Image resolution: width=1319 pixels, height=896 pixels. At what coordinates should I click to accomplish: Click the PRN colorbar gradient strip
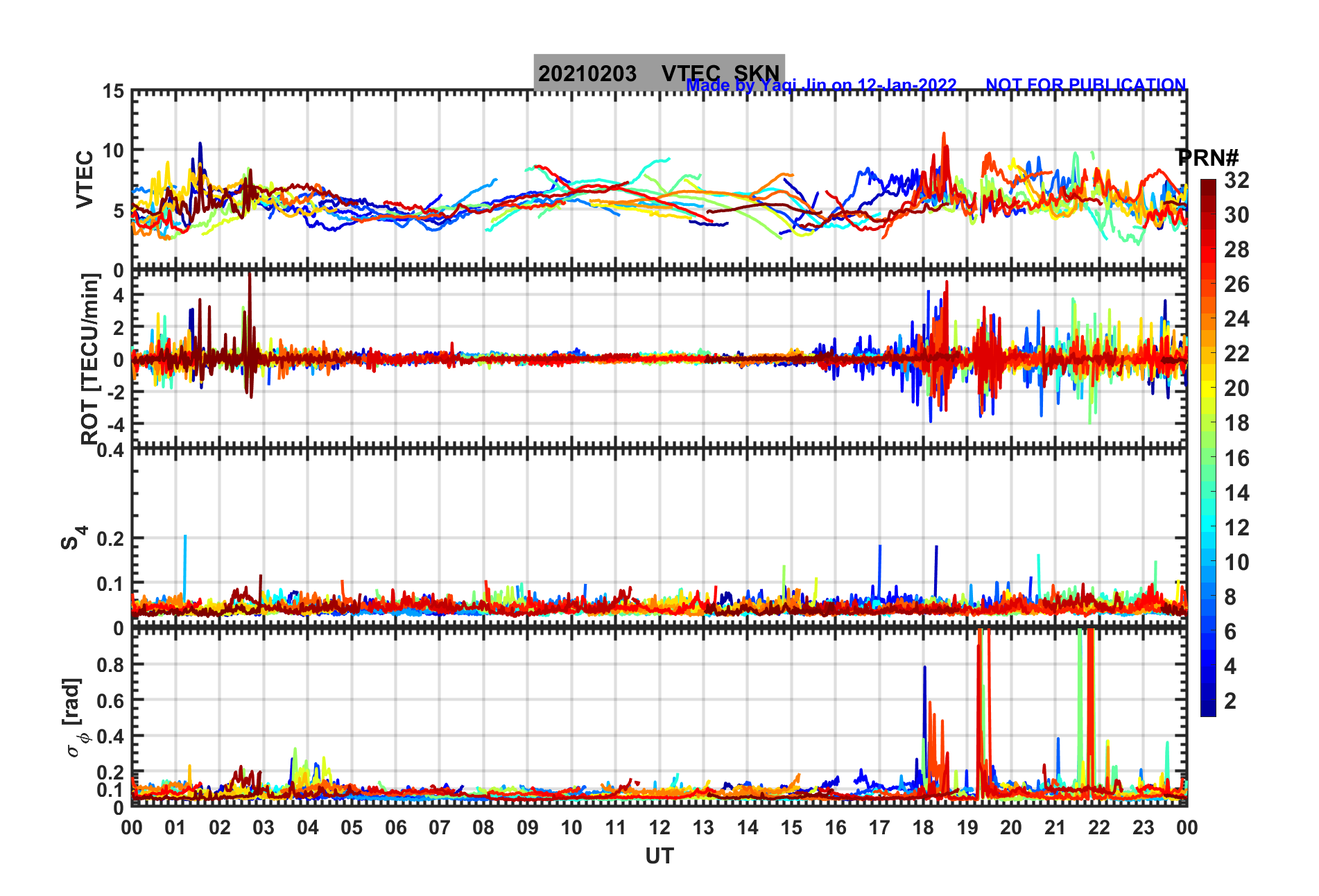pyautogui.click(x=1208, y=448)
